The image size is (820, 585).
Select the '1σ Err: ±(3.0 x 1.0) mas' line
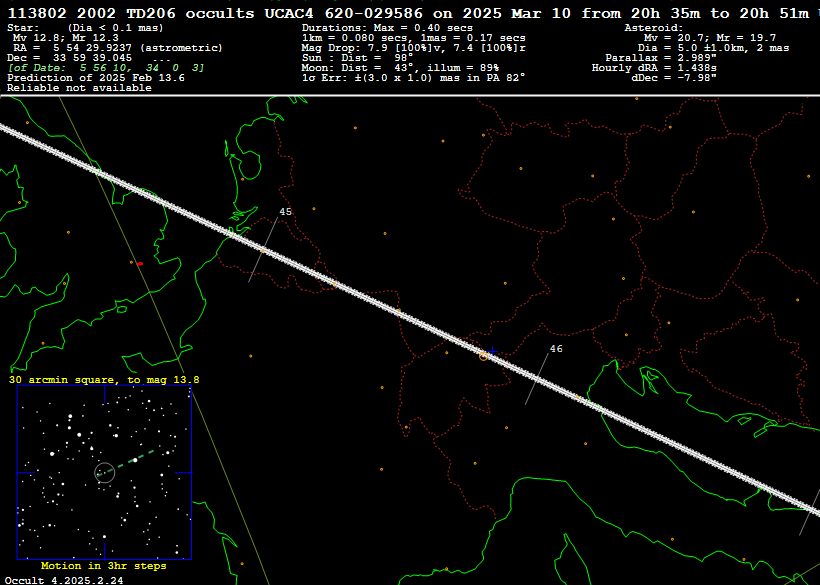point(414,78)
